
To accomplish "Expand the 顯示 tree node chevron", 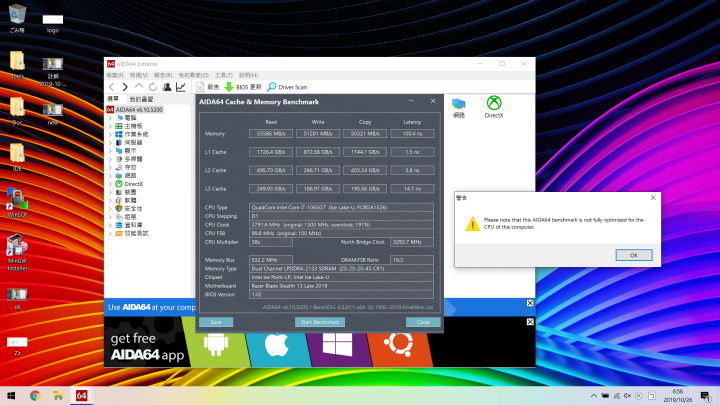I will pos(111,151).
